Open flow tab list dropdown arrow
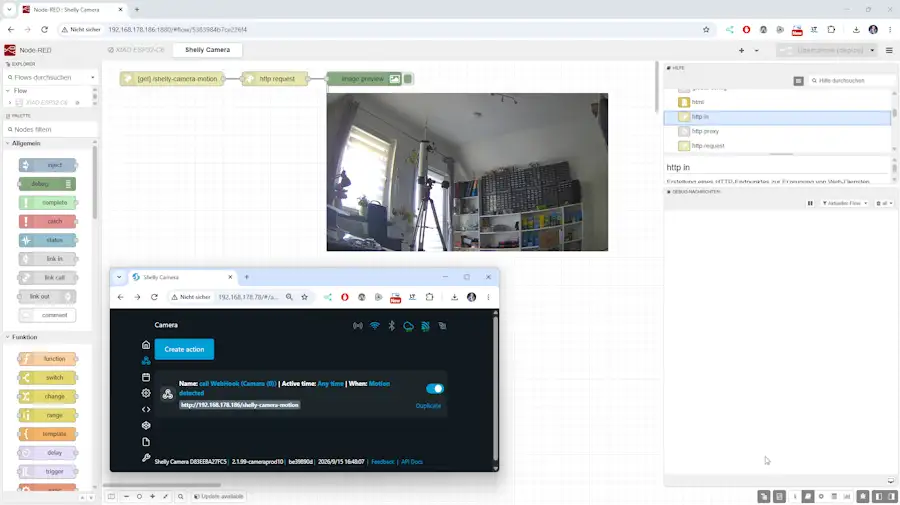Image resolution: width=900 pixels, height=505 pixels. (757, 50)
